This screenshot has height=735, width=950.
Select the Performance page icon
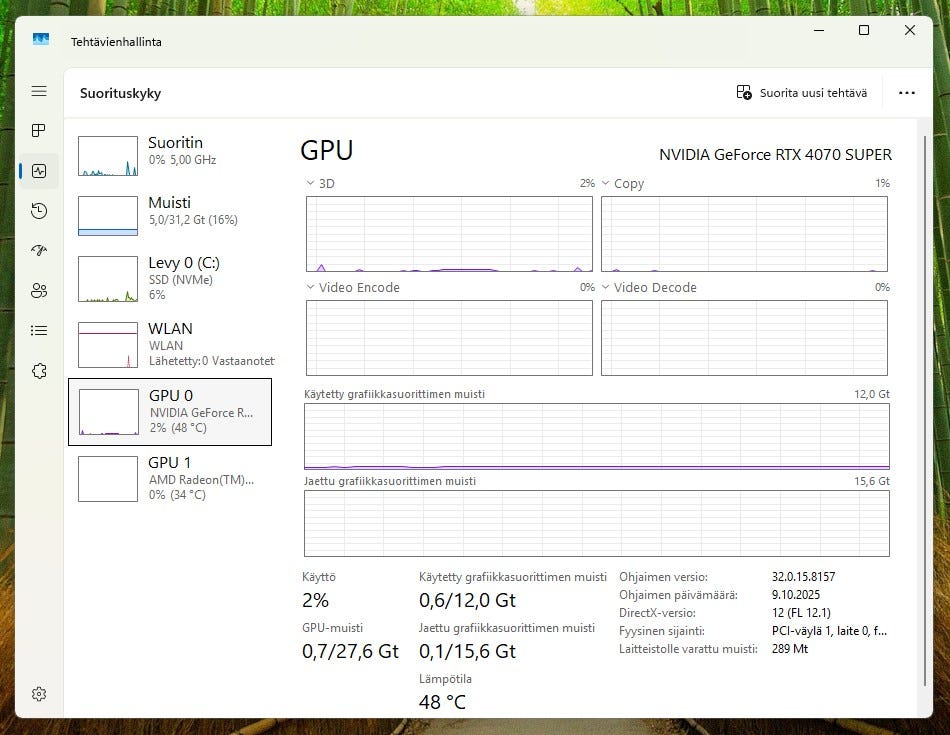(39, 171)
